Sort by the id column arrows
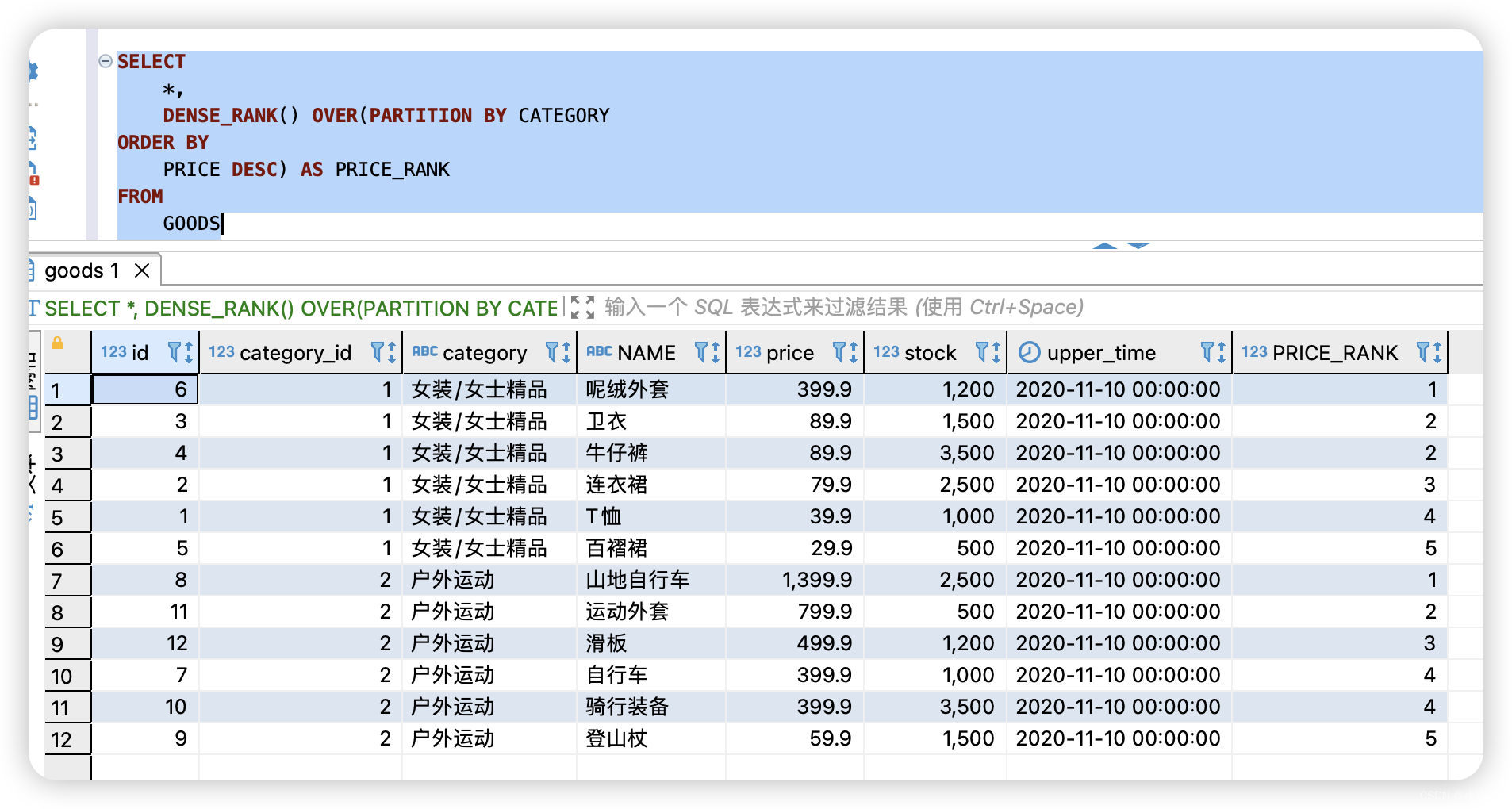1512x809 pixels. 189,352
